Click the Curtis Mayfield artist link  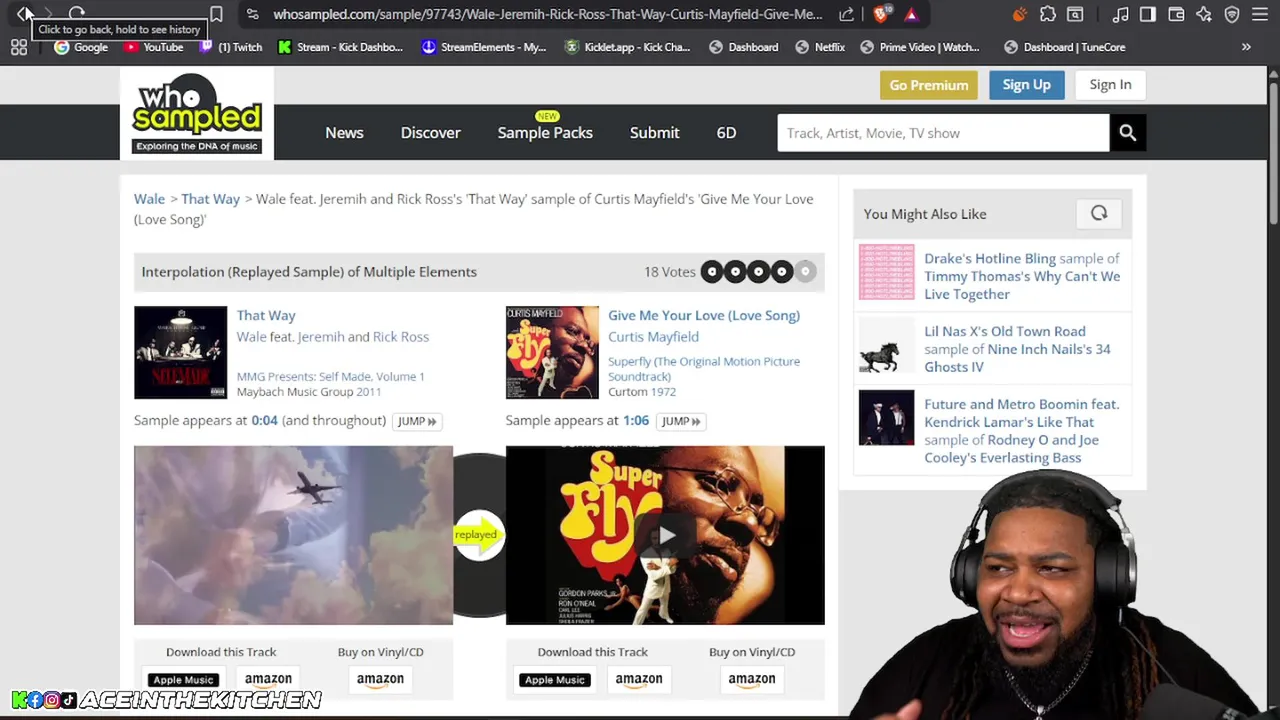pyautogui.click(x=653, y=337)
